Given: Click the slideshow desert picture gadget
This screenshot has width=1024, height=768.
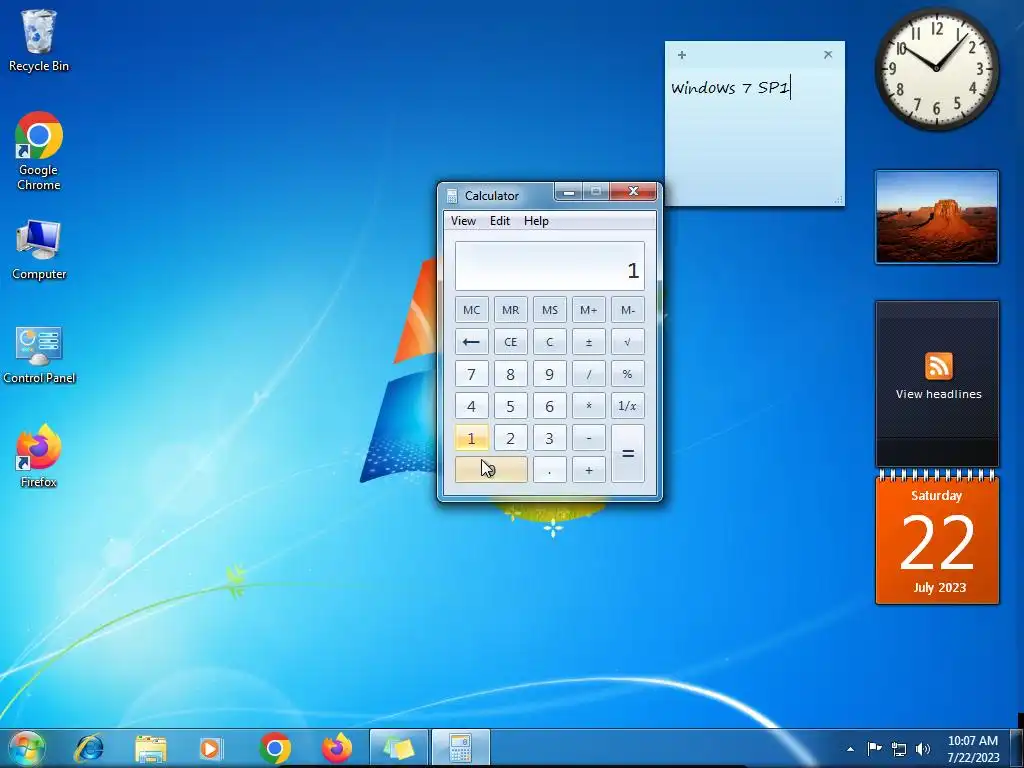Looking at the screenshot, I should coord(936,217).
